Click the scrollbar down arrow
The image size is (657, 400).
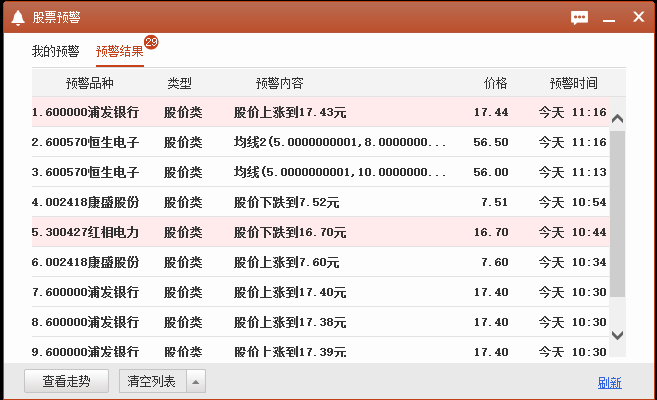click(x=617, y=335)
